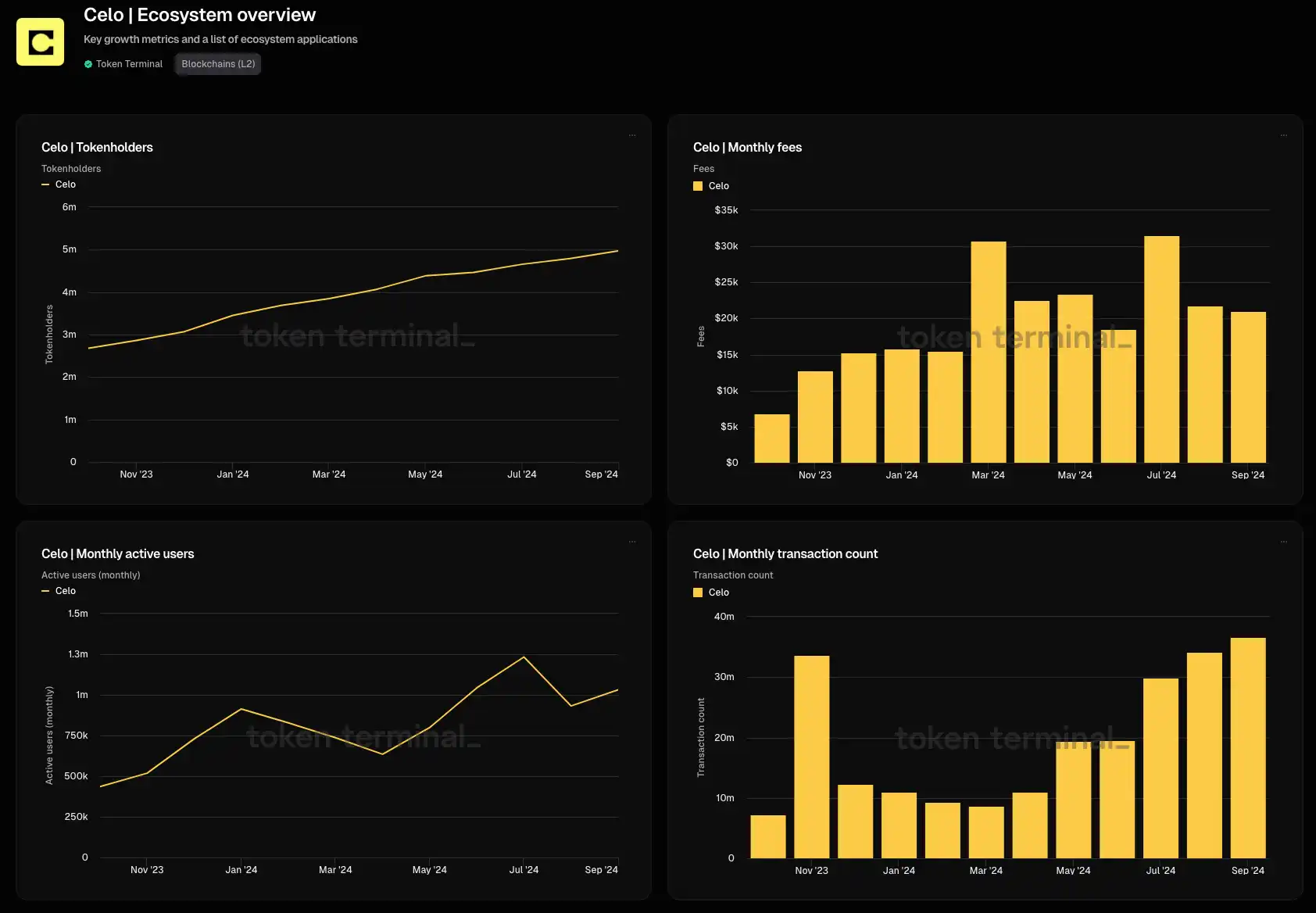
Task: Toggle the Celo legend in Tokenholders chart
Action: coord(59,184)
